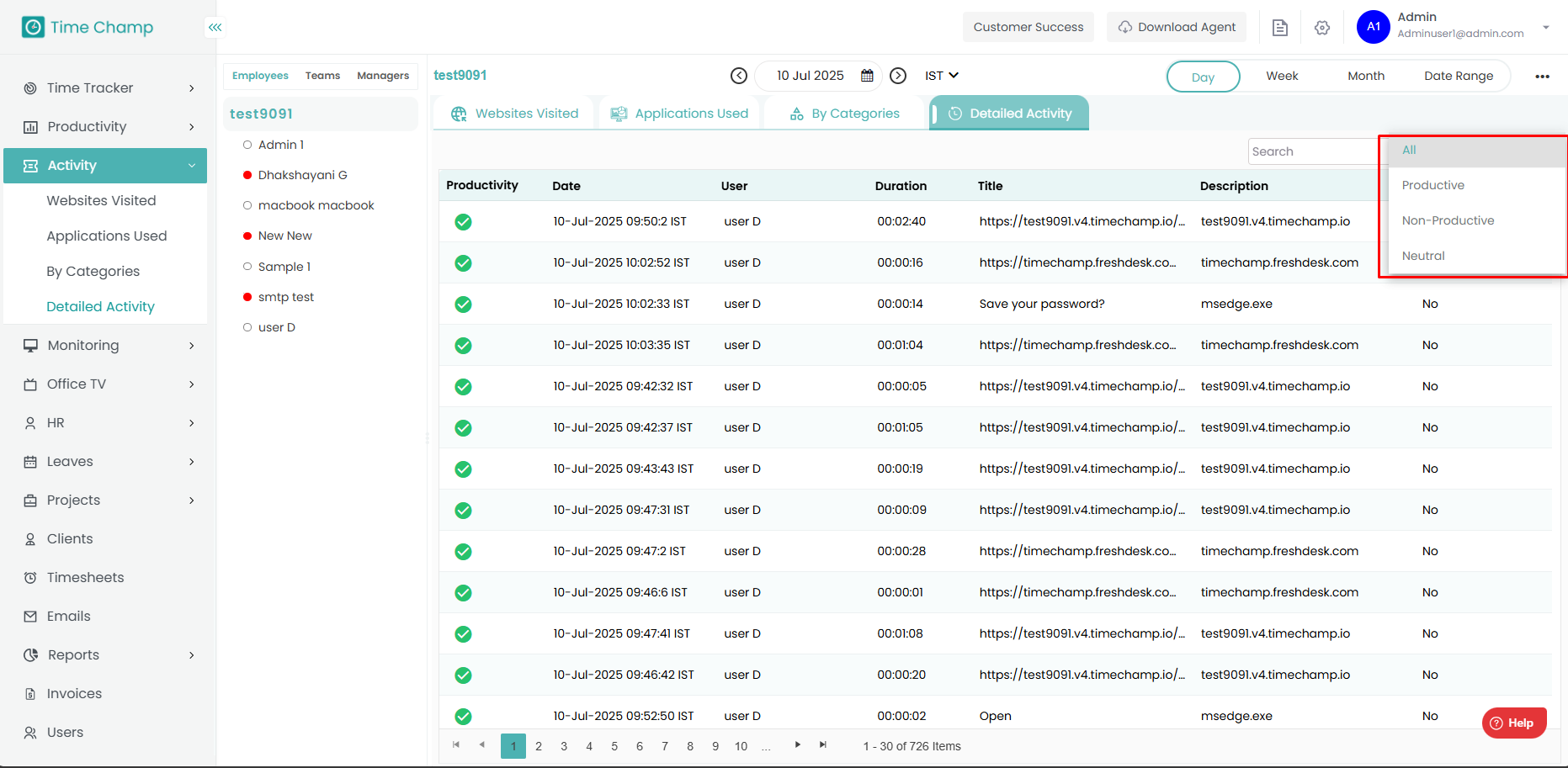
Task: Open the calendar date picker icon
Action: [867, 76]
